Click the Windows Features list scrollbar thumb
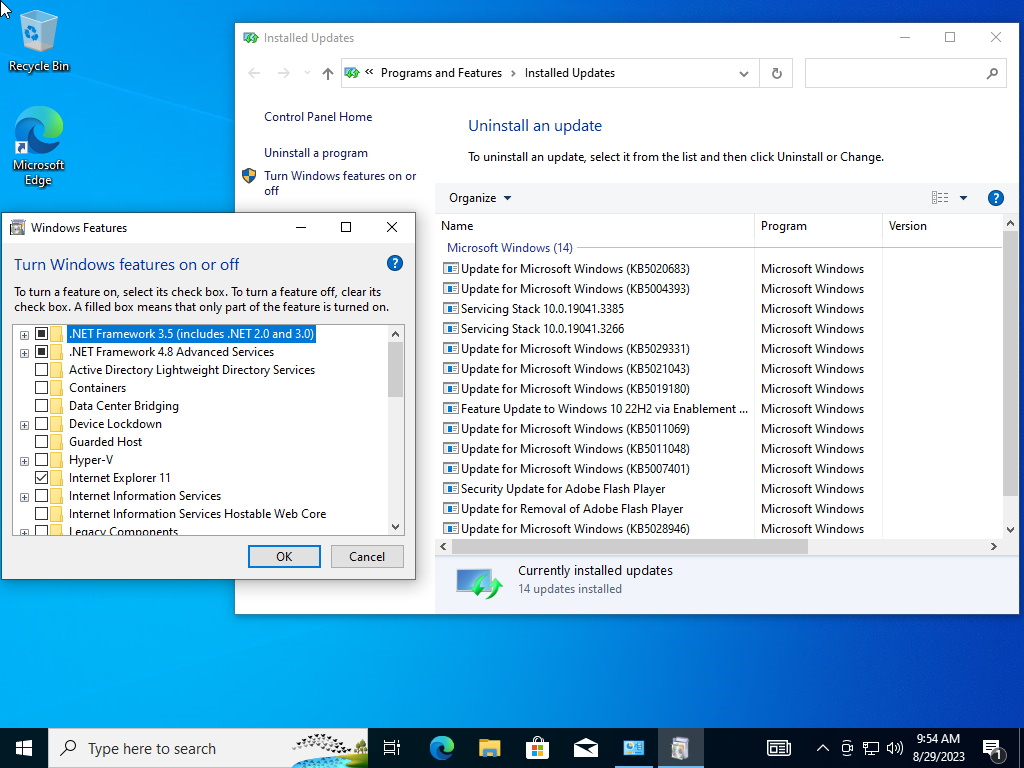This screenshot has height=768, width=1024. 395,369
